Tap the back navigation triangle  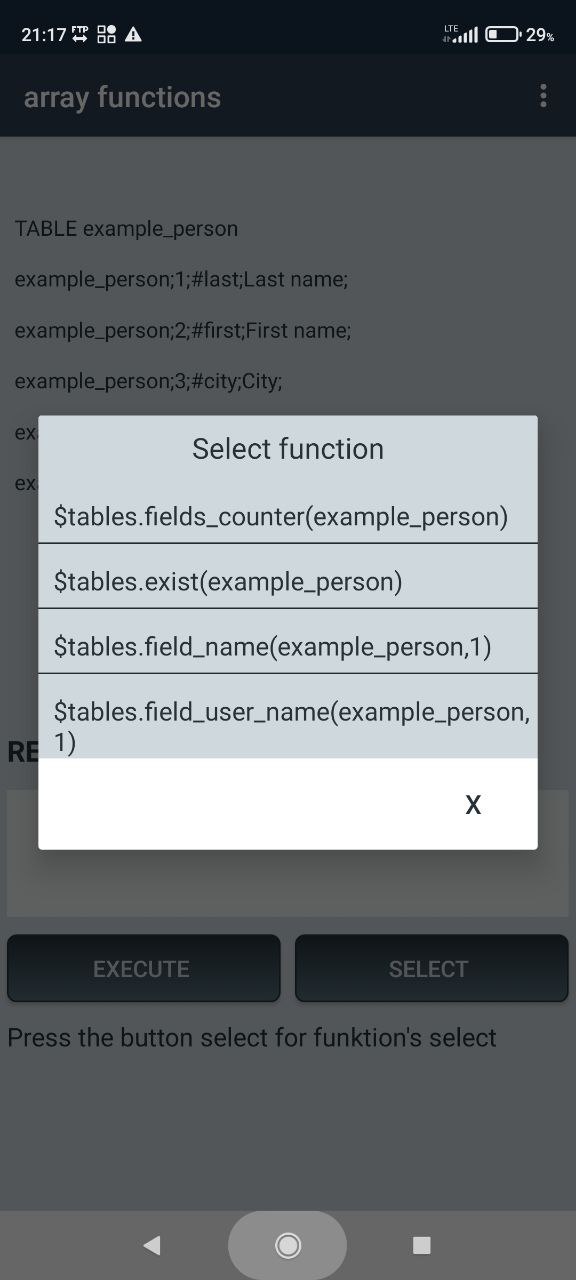pyautogui.click(x=152, y=1245)
